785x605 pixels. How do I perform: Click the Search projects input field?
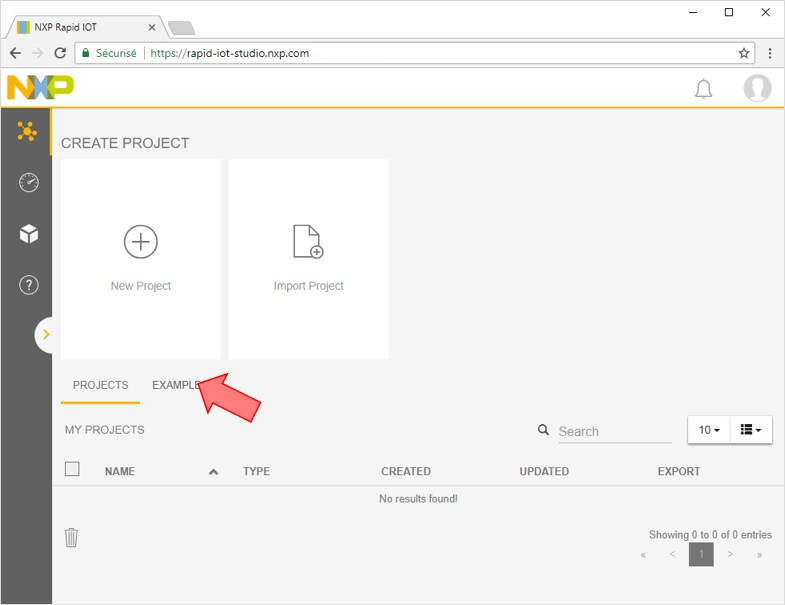click(613, 431)
